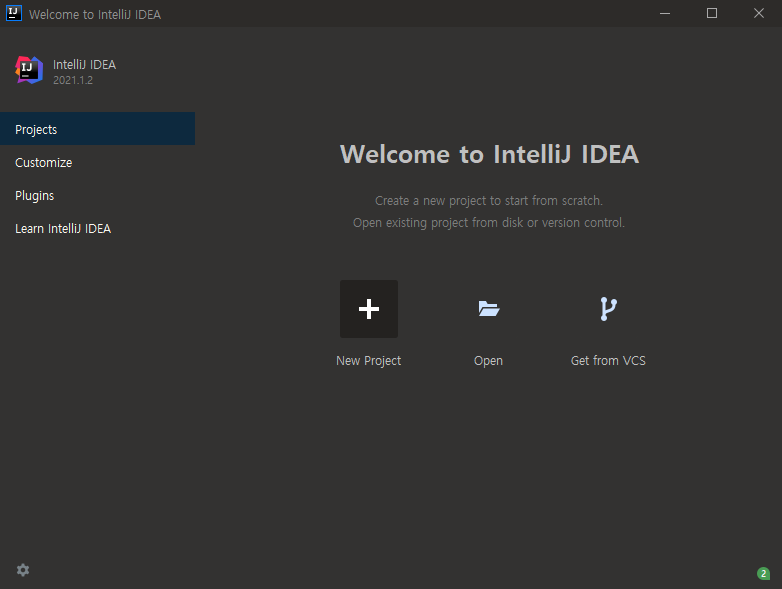Click the Open folder icon
This screenshot has height=589, width=782.
488,309
